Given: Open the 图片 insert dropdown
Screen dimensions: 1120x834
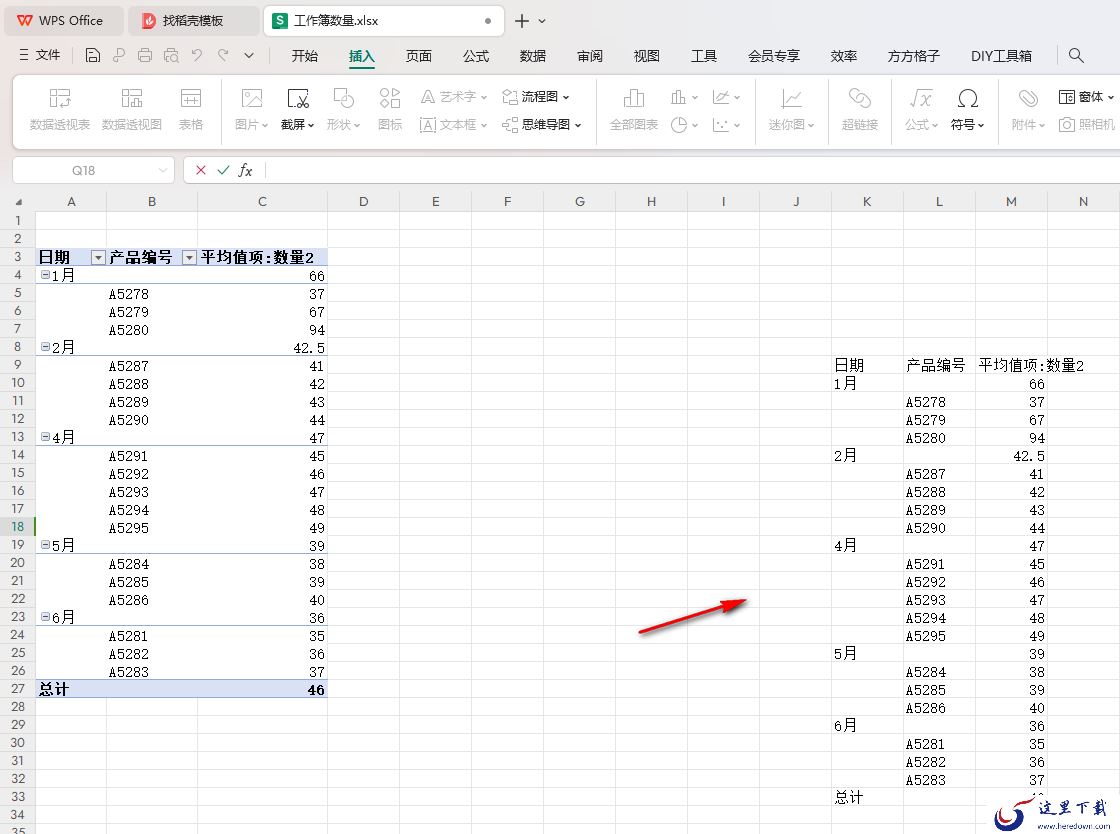Looking at the screenshot, I should tap(251, 109).
